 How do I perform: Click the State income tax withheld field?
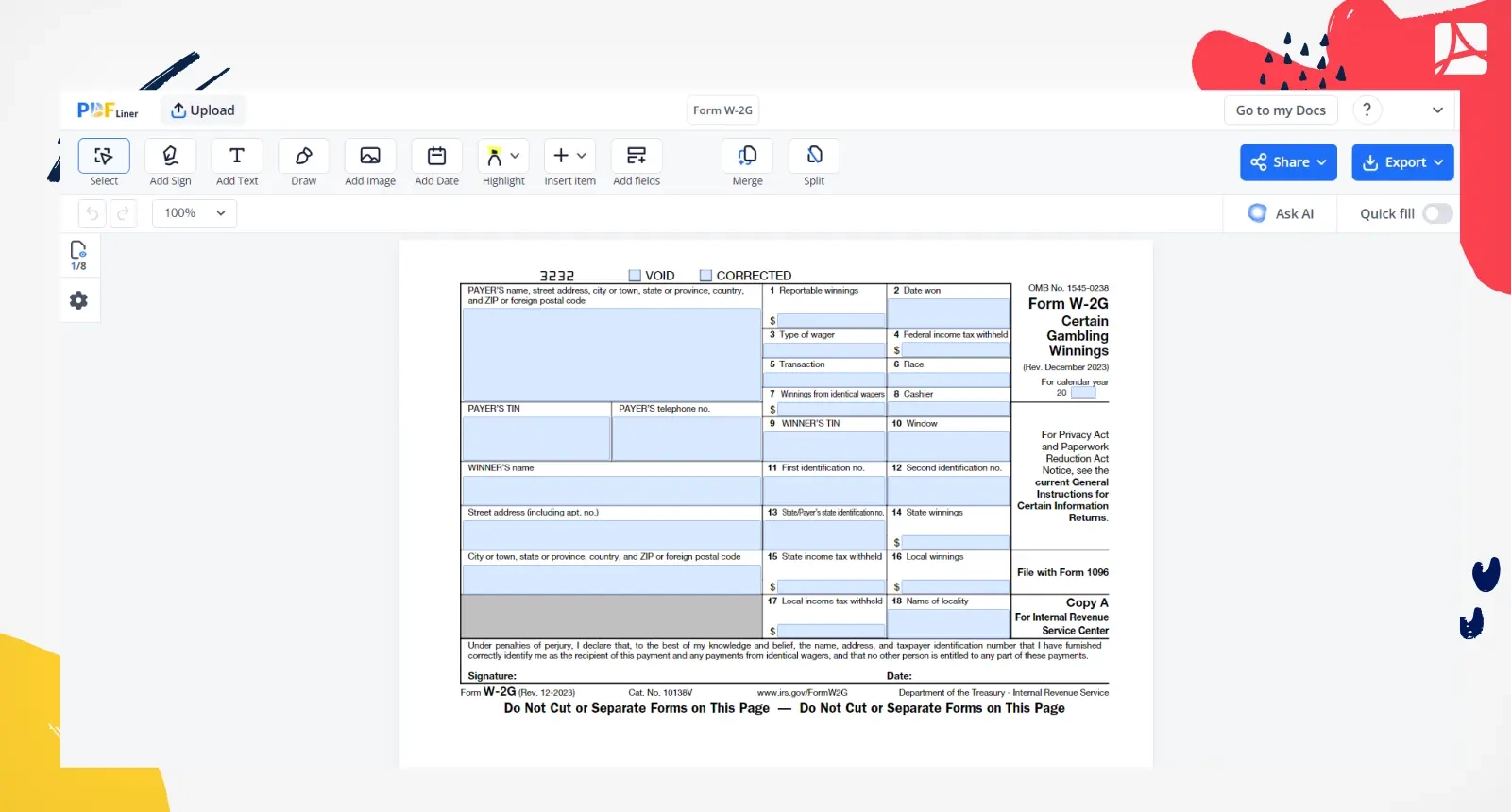click(831, 586)
